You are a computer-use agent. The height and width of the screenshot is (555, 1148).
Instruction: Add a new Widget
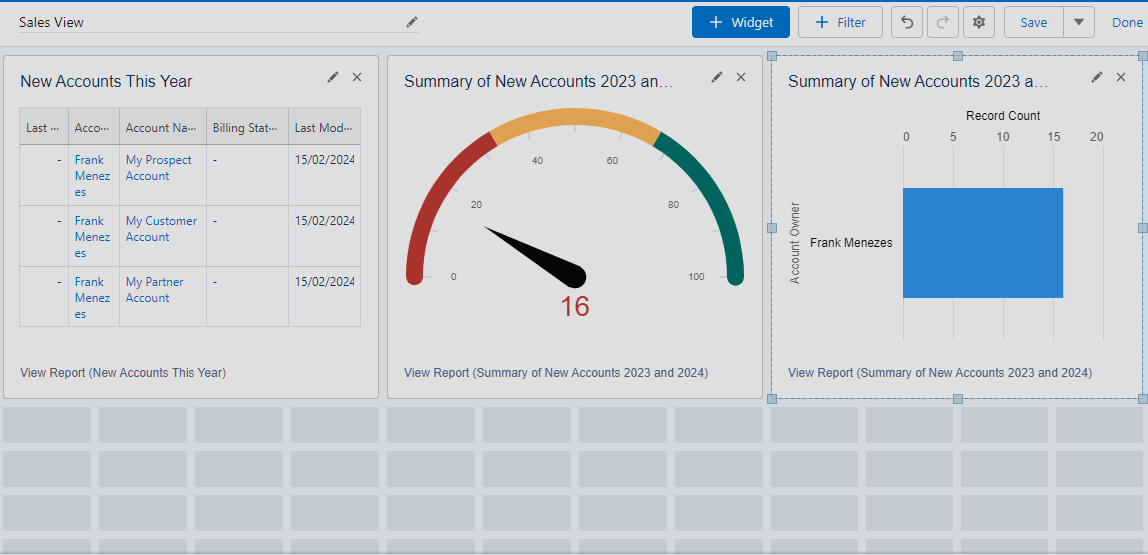[x=741, y=22]
